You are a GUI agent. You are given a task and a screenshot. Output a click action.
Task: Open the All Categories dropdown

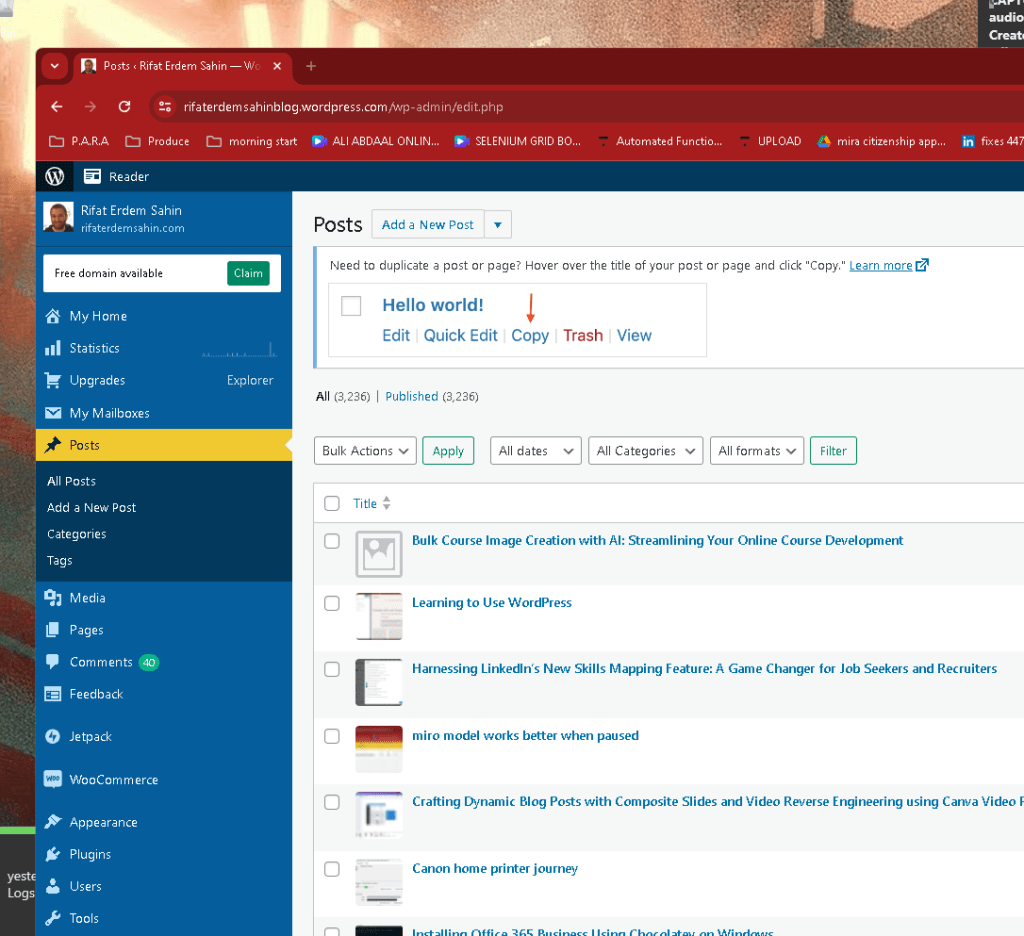(645, 451)
